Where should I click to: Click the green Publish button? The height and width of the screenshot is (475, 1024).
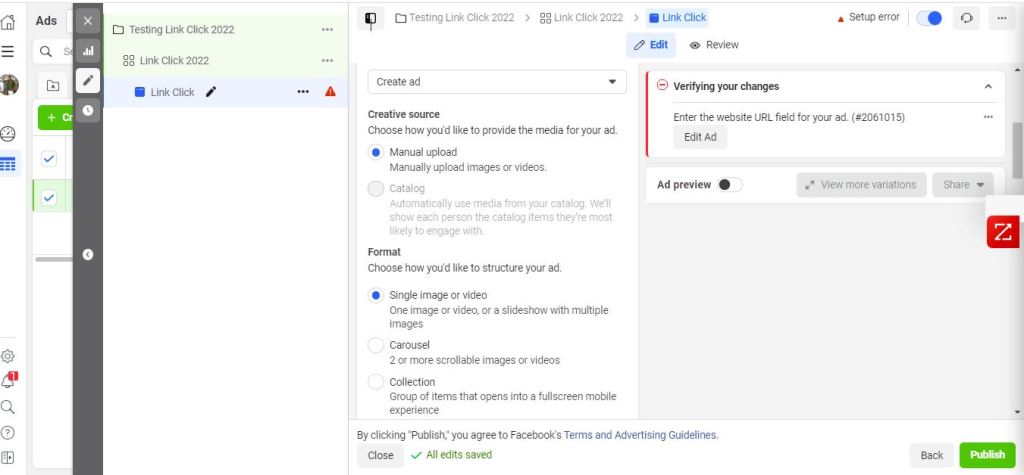(x=987, y=455)
